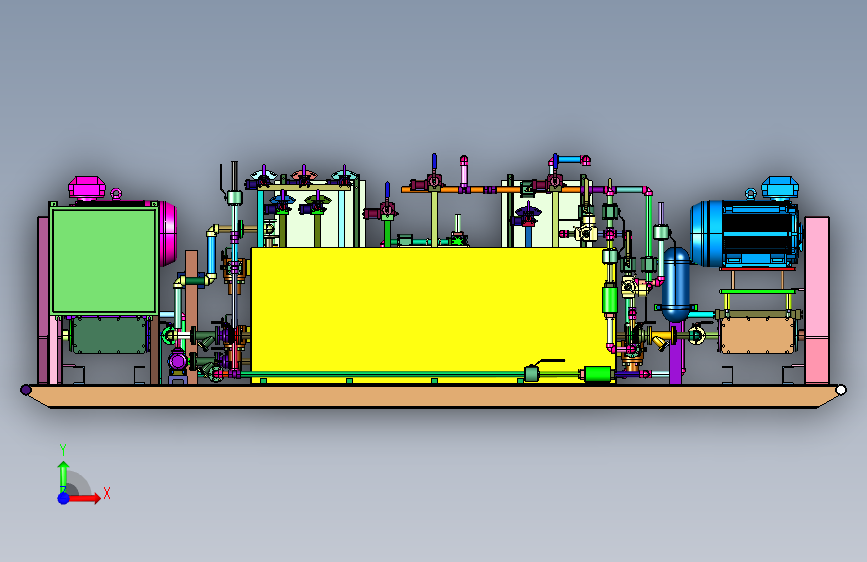Select blue elbow pipe at top right
Viewport: 867px width, 562px height.
[572, 160]
